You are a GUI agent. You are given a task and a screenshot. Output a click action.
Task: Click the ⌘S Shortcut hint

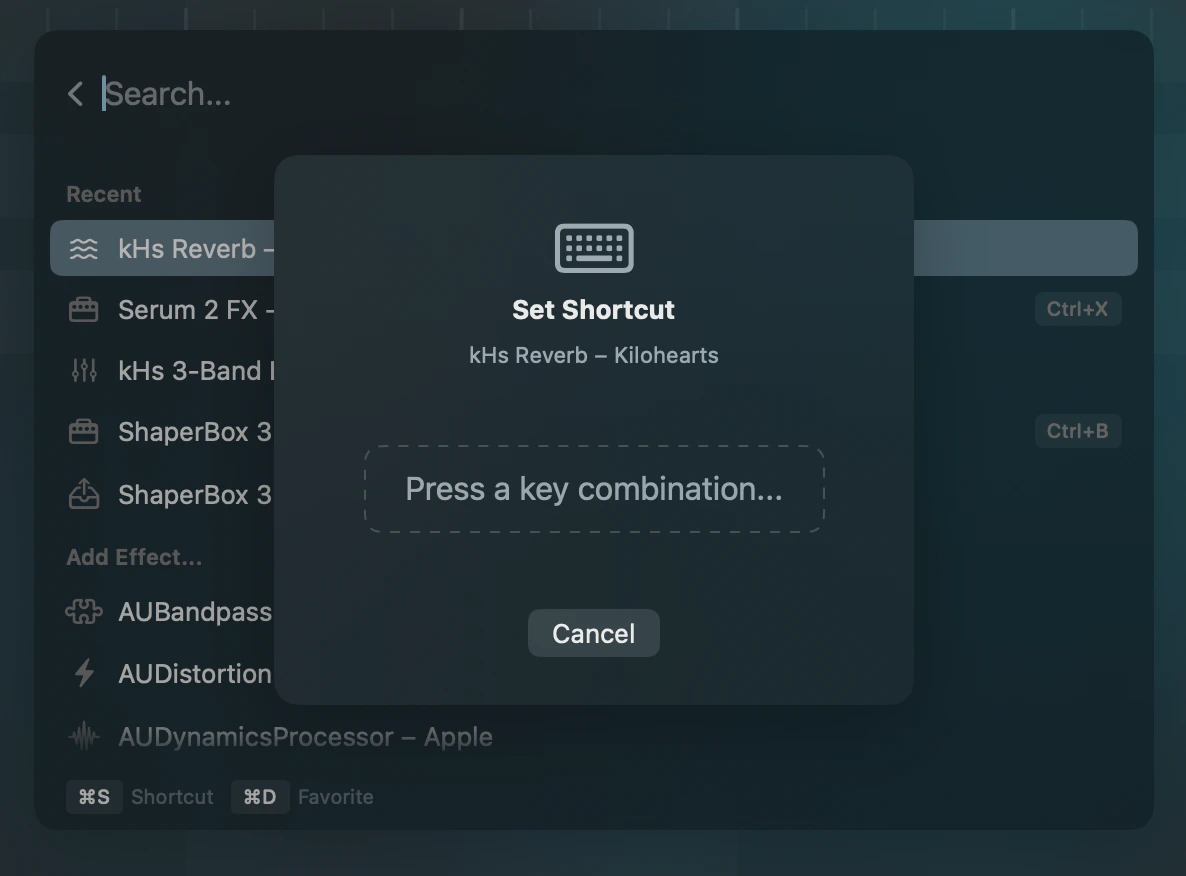pos(140,797)
